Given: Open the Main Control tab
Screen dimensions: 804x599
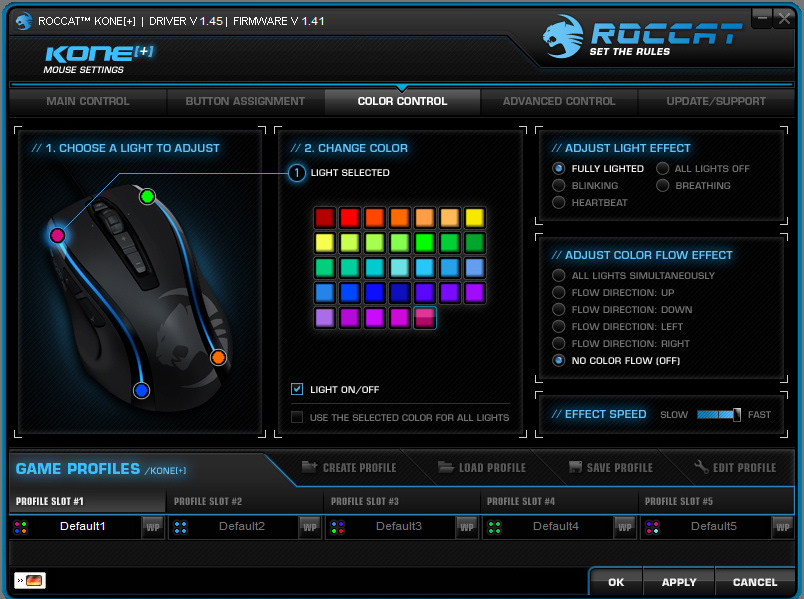Looking at the screenshot, I should 88,102.
